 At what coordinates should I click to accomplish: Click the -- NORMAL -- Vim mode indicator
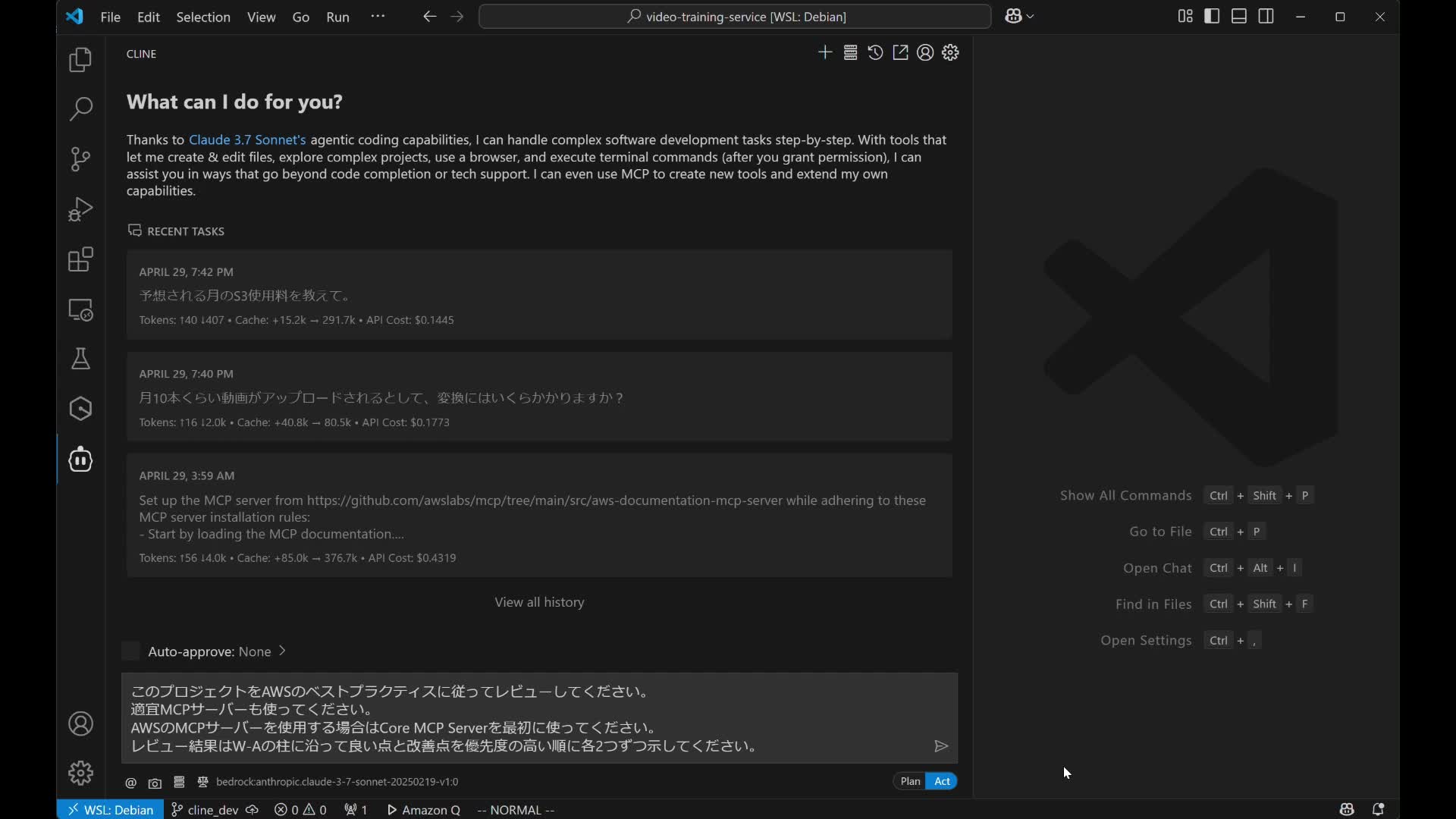click(x=516, y=810)
